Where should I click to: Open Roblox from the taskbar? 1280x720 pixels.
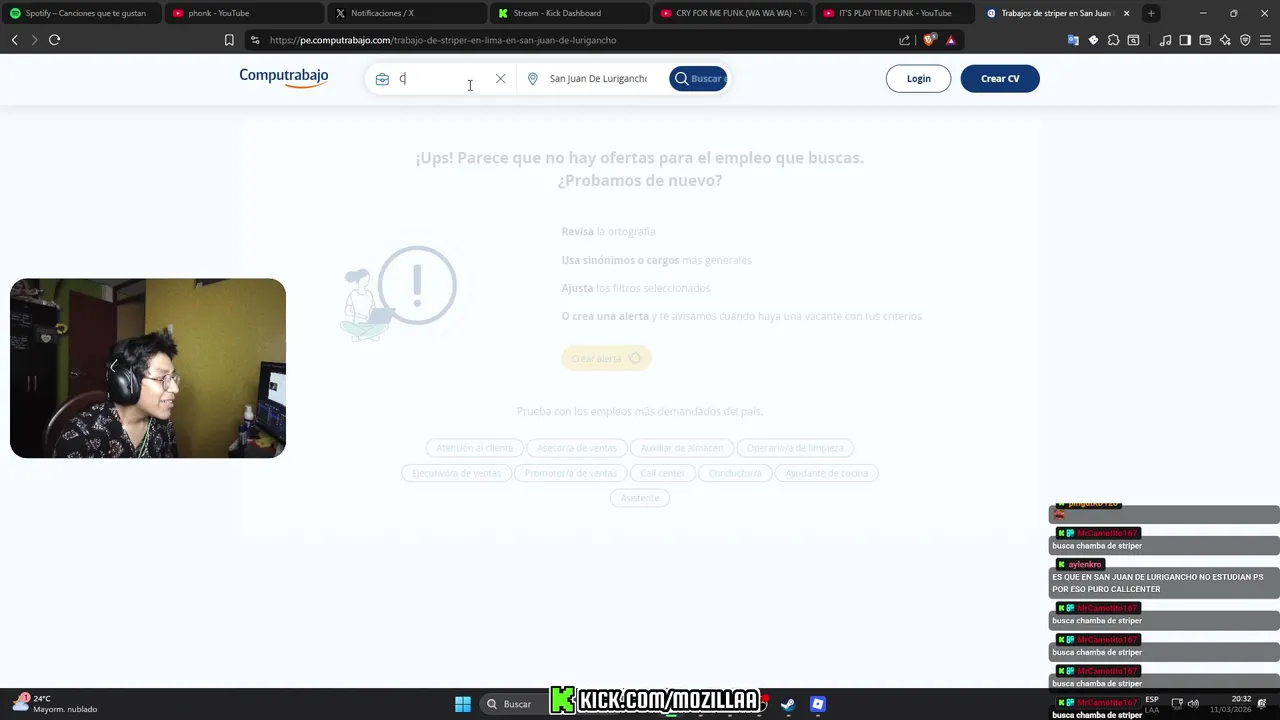(818, 704)
